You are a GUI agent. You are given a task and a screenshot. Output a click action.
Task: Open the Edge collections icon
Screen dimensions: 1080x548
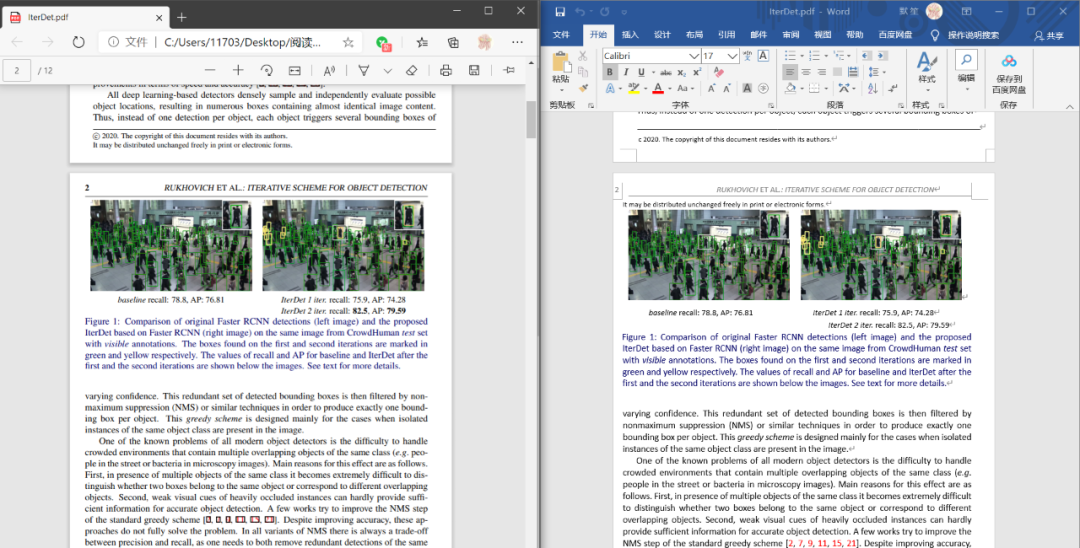(453, 42)
